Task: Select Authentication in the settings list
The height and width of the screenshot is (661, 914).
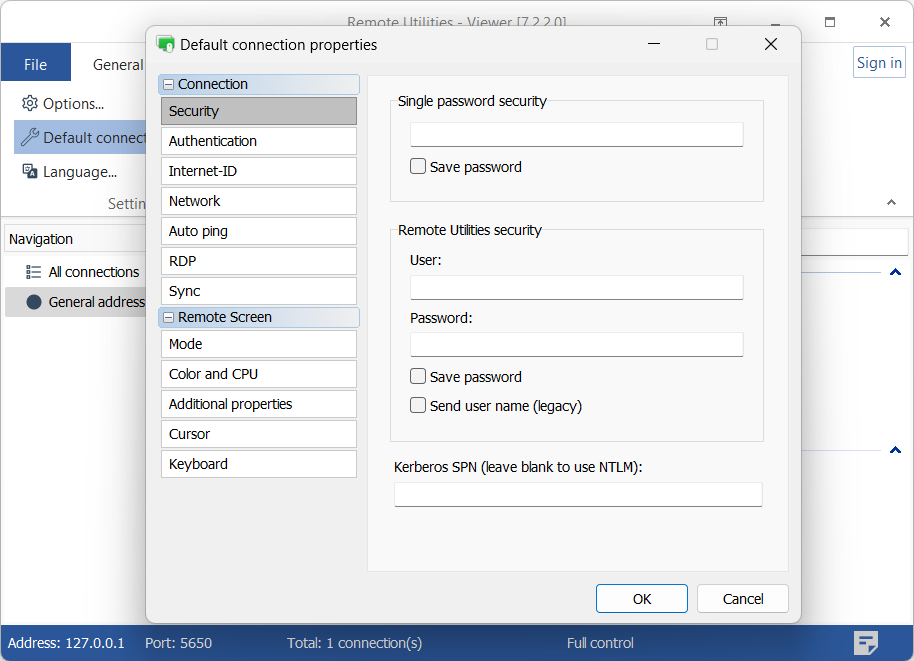Action: click(x=258, y=141)
